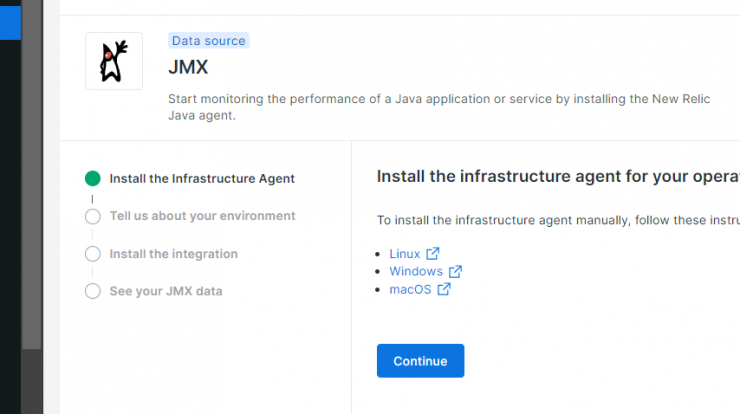
Task: Click the gray vertical scrollbar thumb
Action: coord(32,174)
